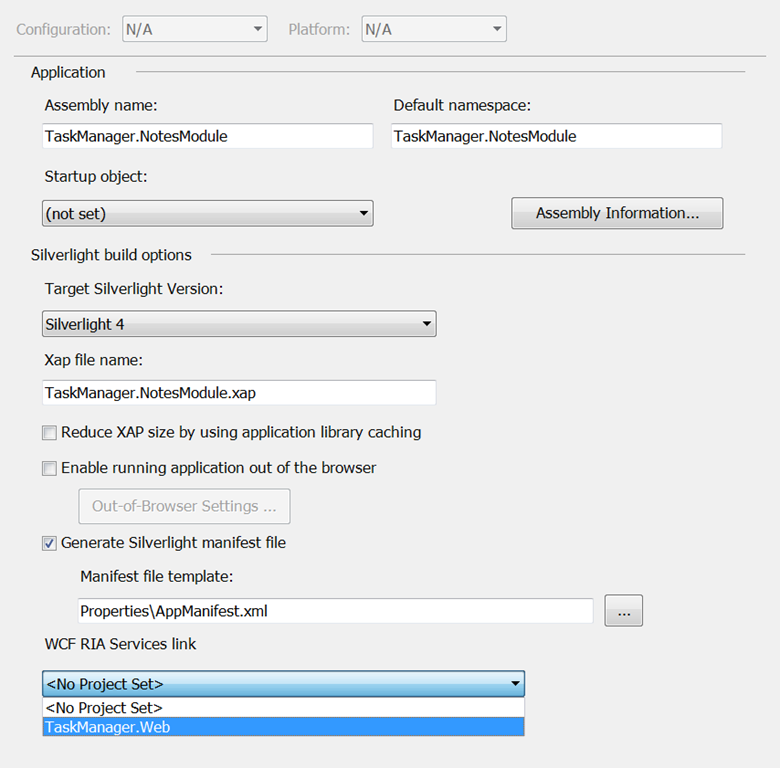Browse for manifest file template with ellipsis button
780x768 pixels.
(623, 610)
